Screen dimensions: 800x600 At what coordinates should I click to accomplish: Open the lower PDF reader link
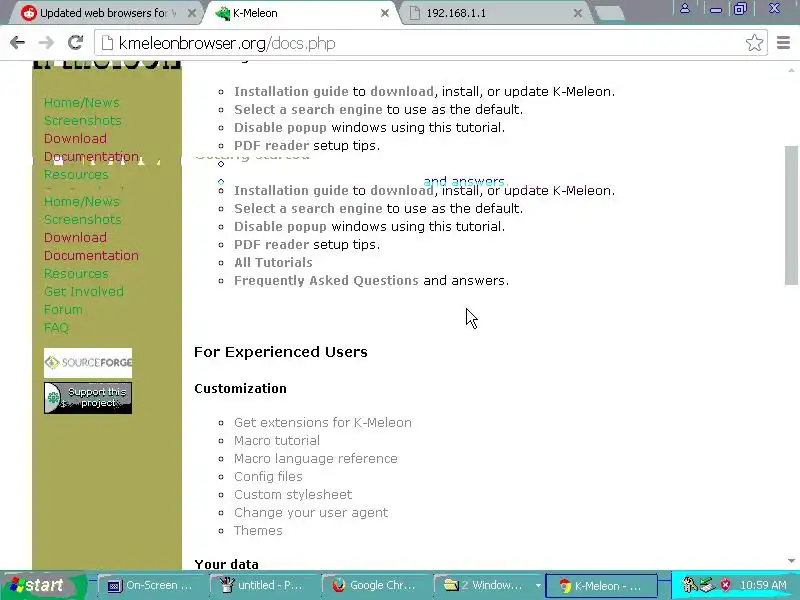click(x=271, y=245)
